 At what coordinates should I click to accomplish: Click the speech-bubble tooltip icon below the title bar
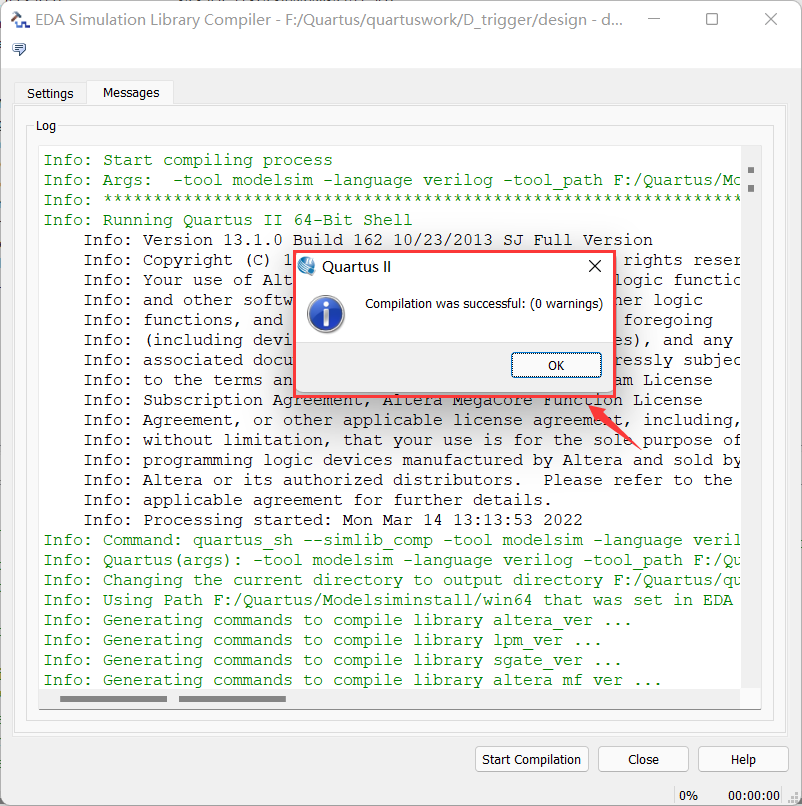tap(19, 49)
